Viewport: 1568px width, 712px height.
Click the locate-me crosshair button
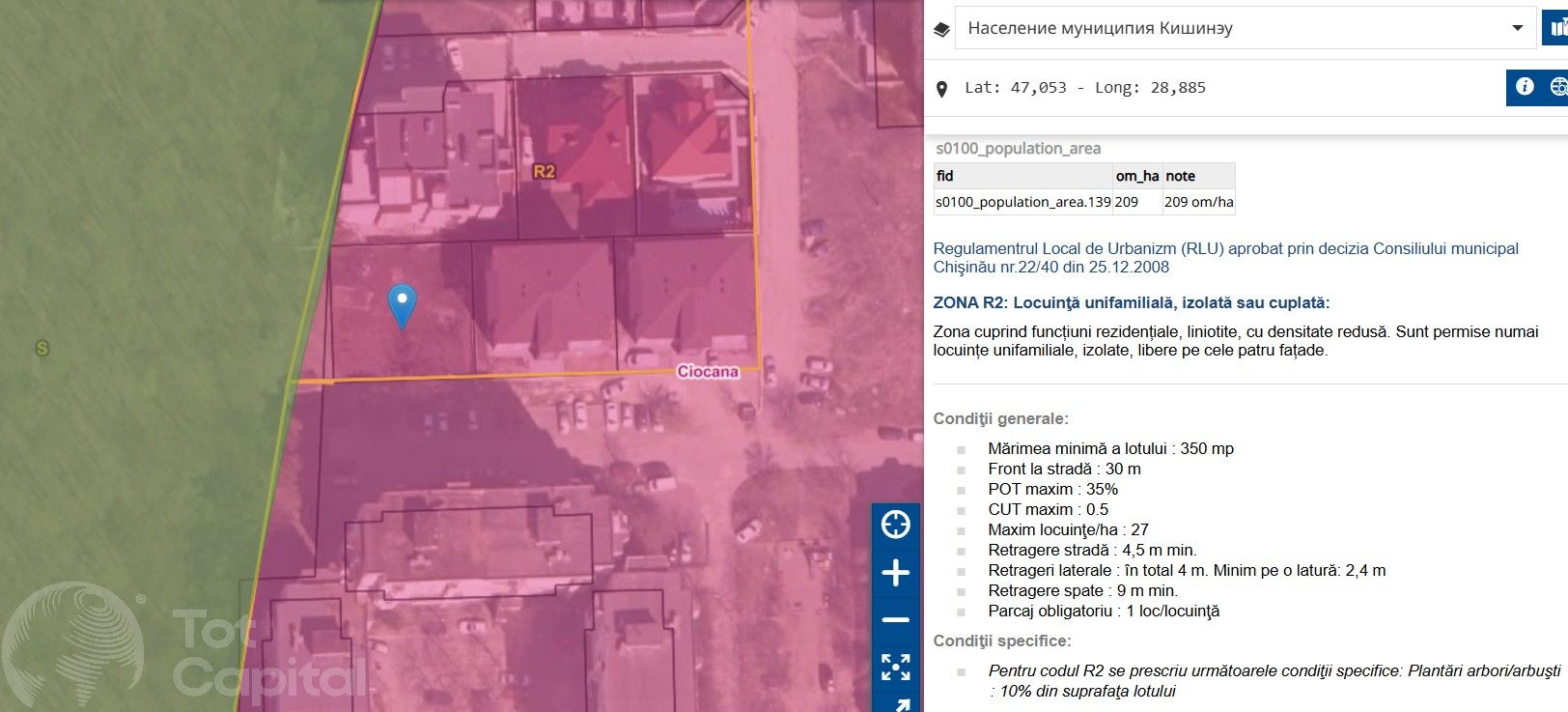895,525
